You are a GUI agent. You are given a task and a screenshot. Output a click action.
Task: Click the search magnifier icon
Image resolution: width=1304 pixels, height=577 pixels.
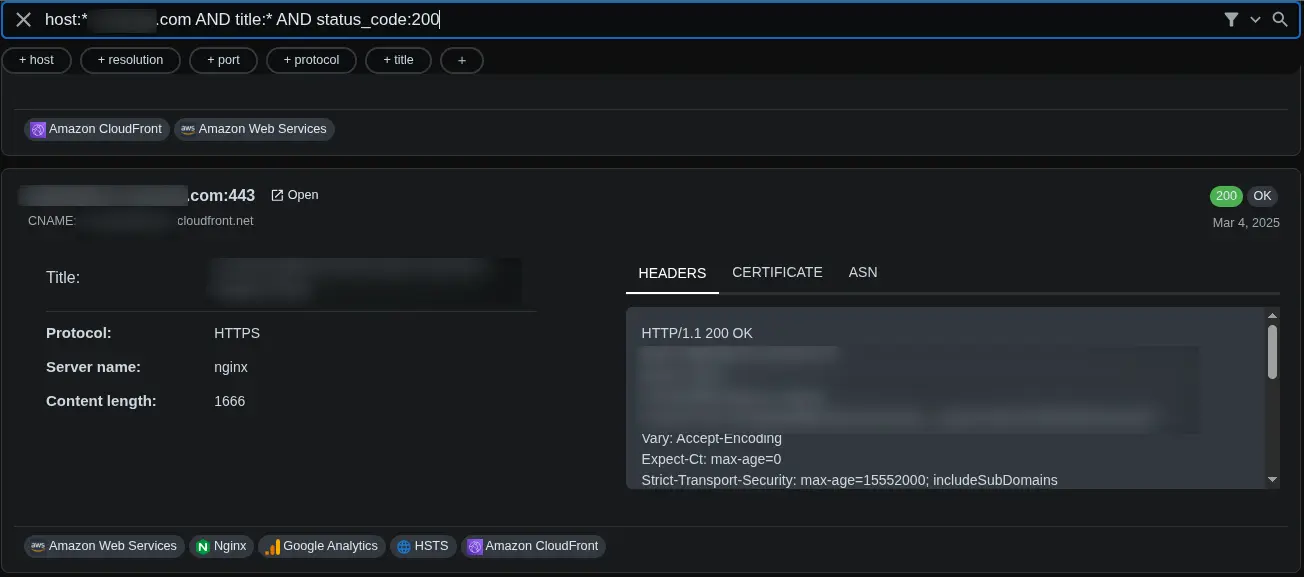[1280, 20]
